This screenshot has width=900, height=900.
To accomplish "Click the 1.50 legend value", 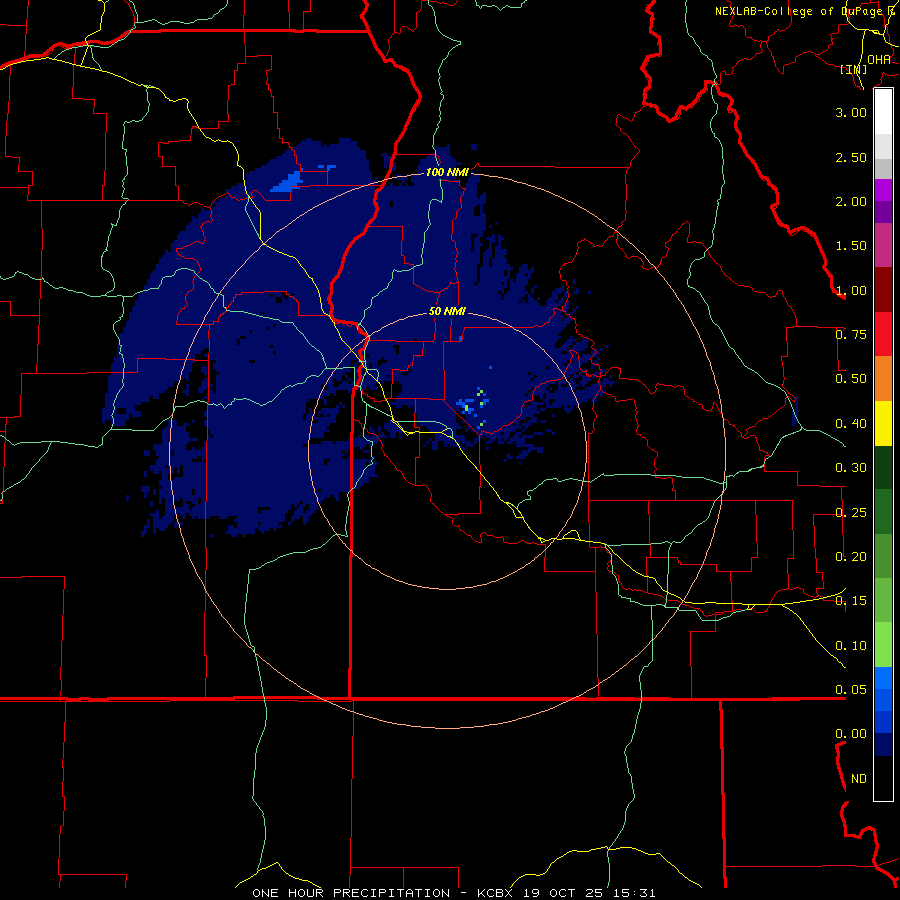I will coord(851,246).
